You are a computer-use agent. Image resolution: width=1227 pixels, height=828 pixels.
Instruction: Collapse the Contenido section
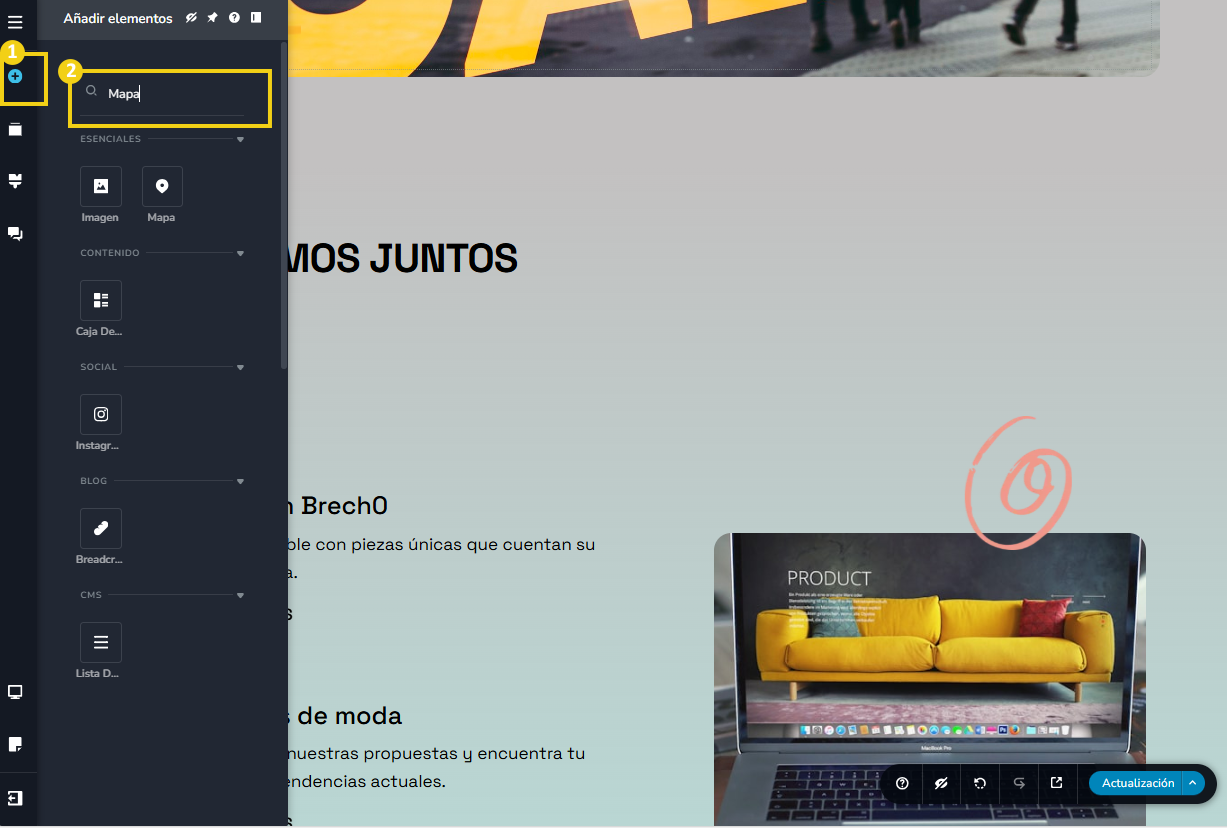[x=240, y=254]
